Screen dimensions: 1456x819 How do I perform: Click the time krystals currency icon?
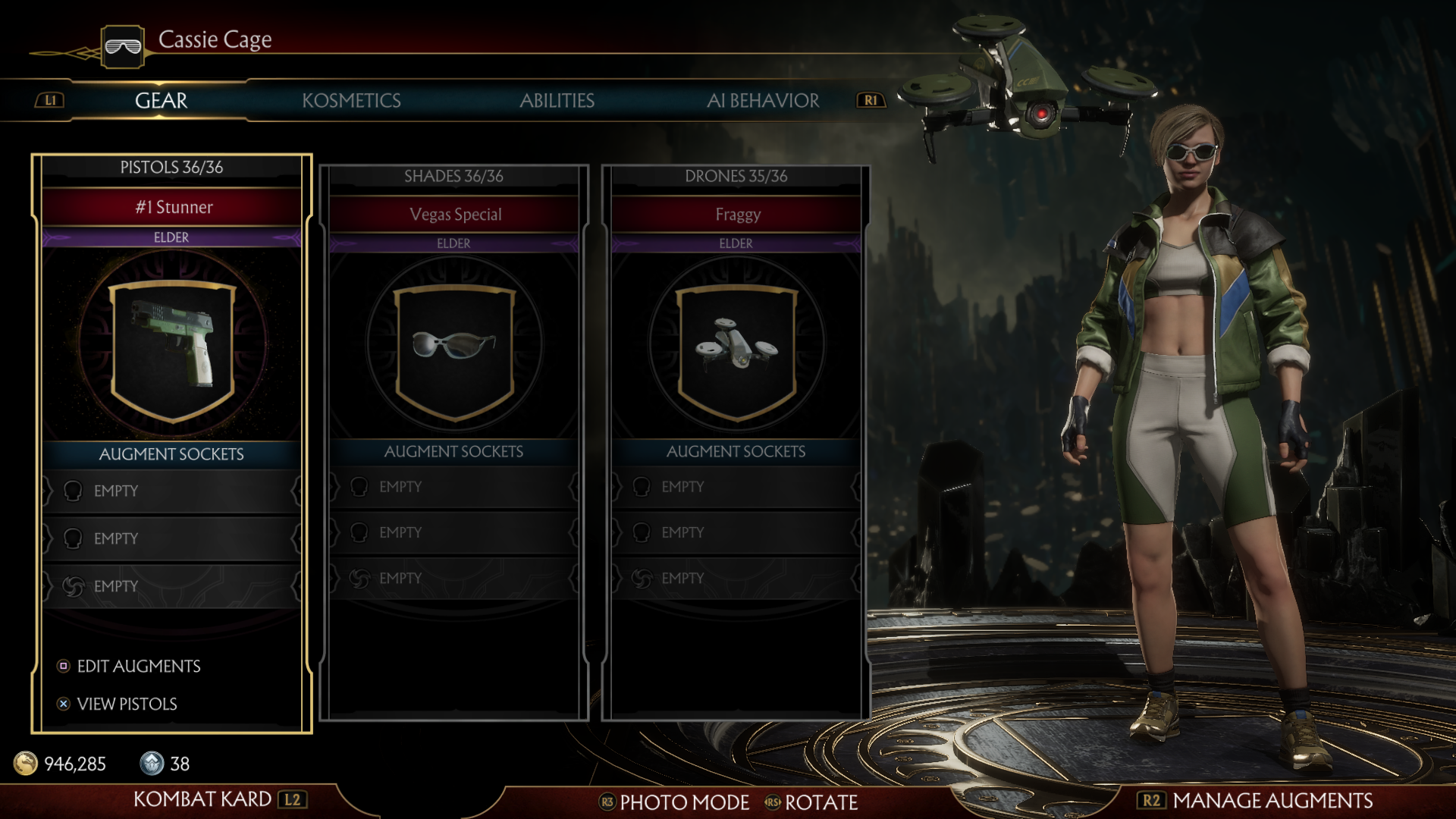tap(152, 763)
